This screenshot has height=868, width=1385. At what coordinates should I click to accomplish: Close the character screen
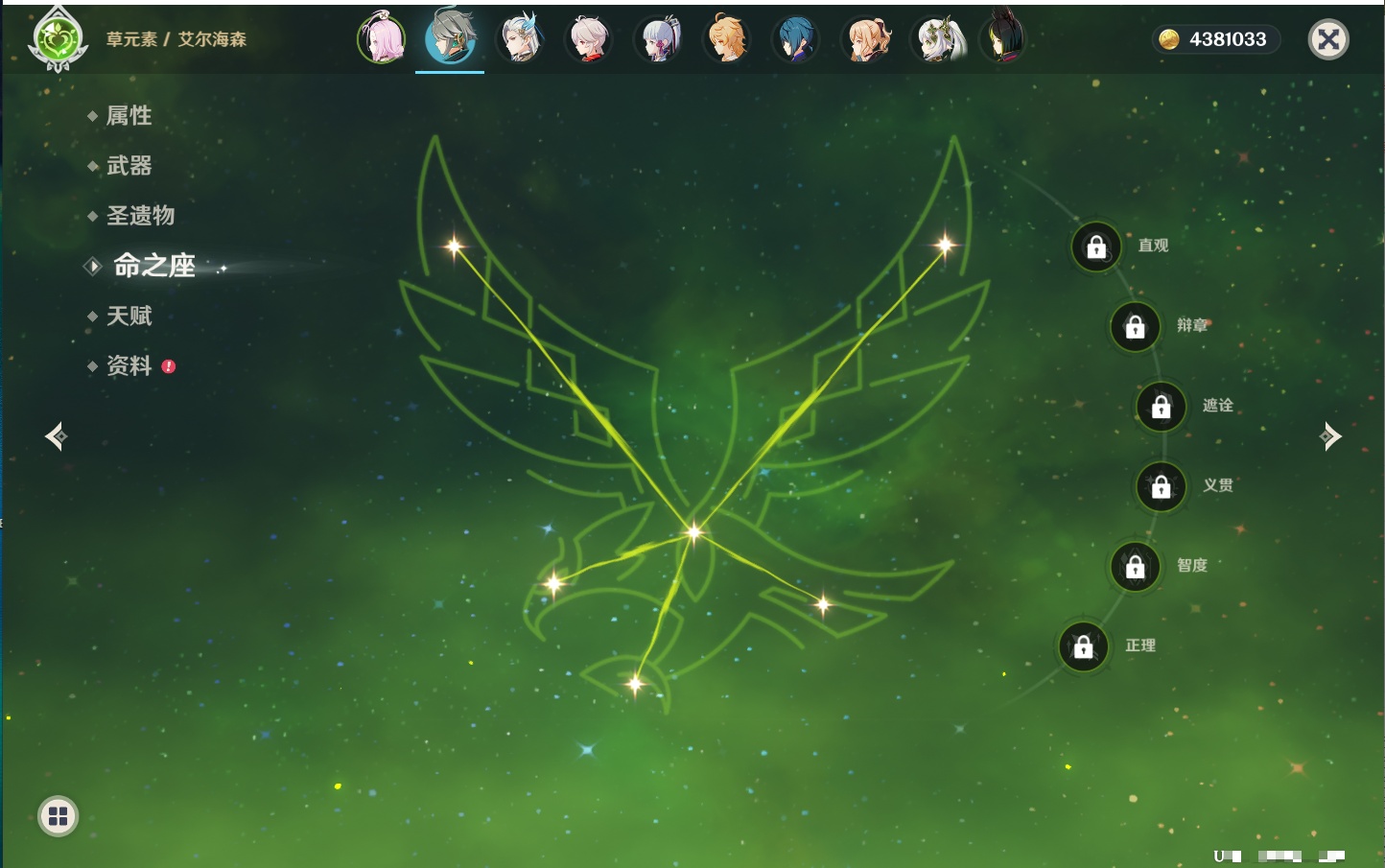(1328, 39)
